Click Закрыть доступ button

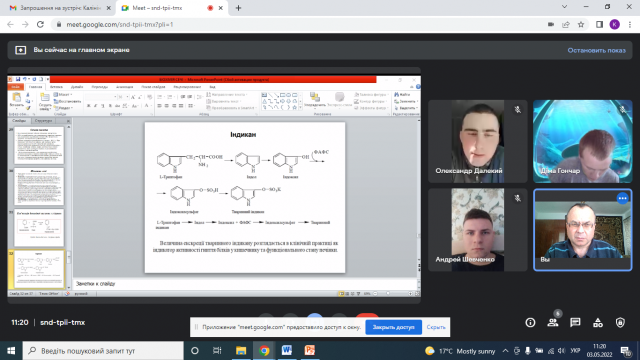click(393, 327)
